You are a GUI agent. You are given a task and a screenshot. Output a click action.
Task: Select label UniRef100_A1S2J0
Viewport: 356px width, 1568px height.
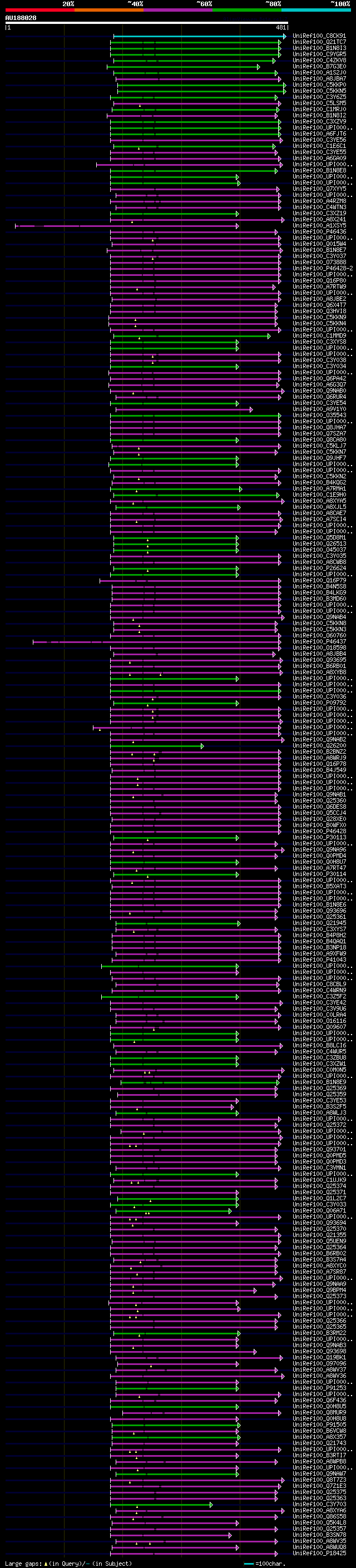click(x=319, y=72)
